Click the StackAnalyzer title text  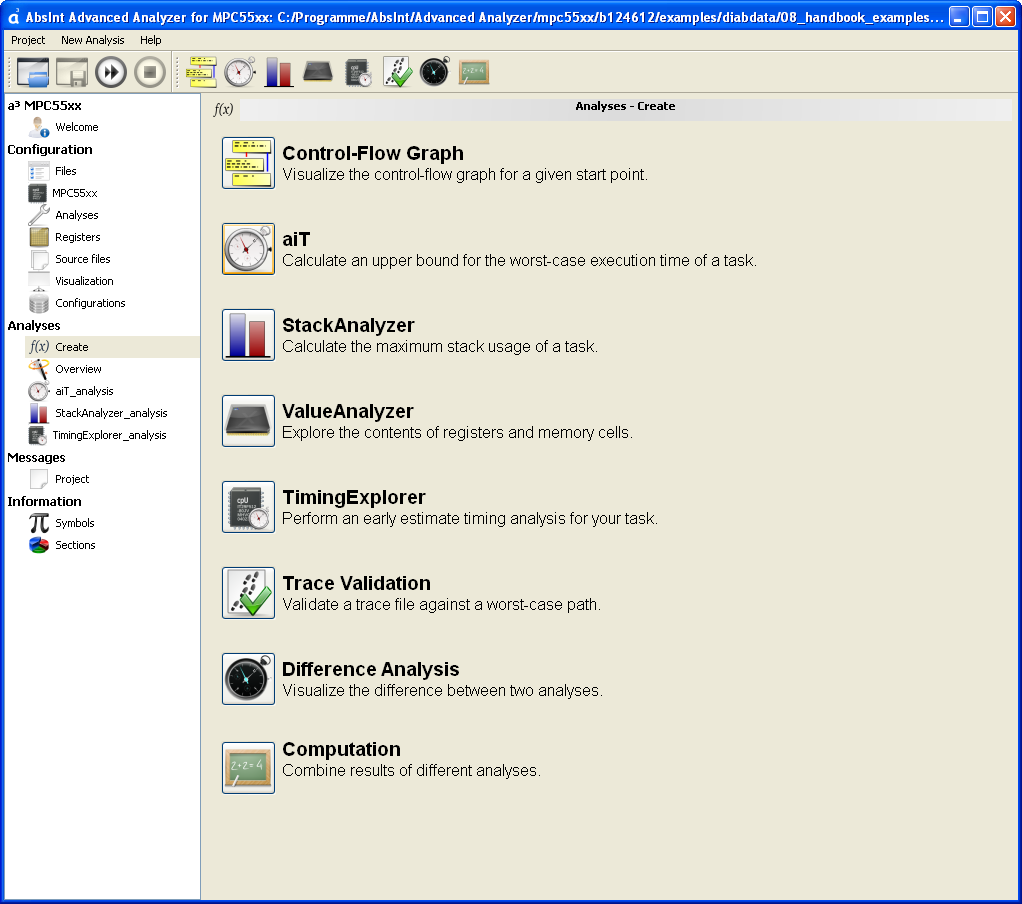click(348, 325)
